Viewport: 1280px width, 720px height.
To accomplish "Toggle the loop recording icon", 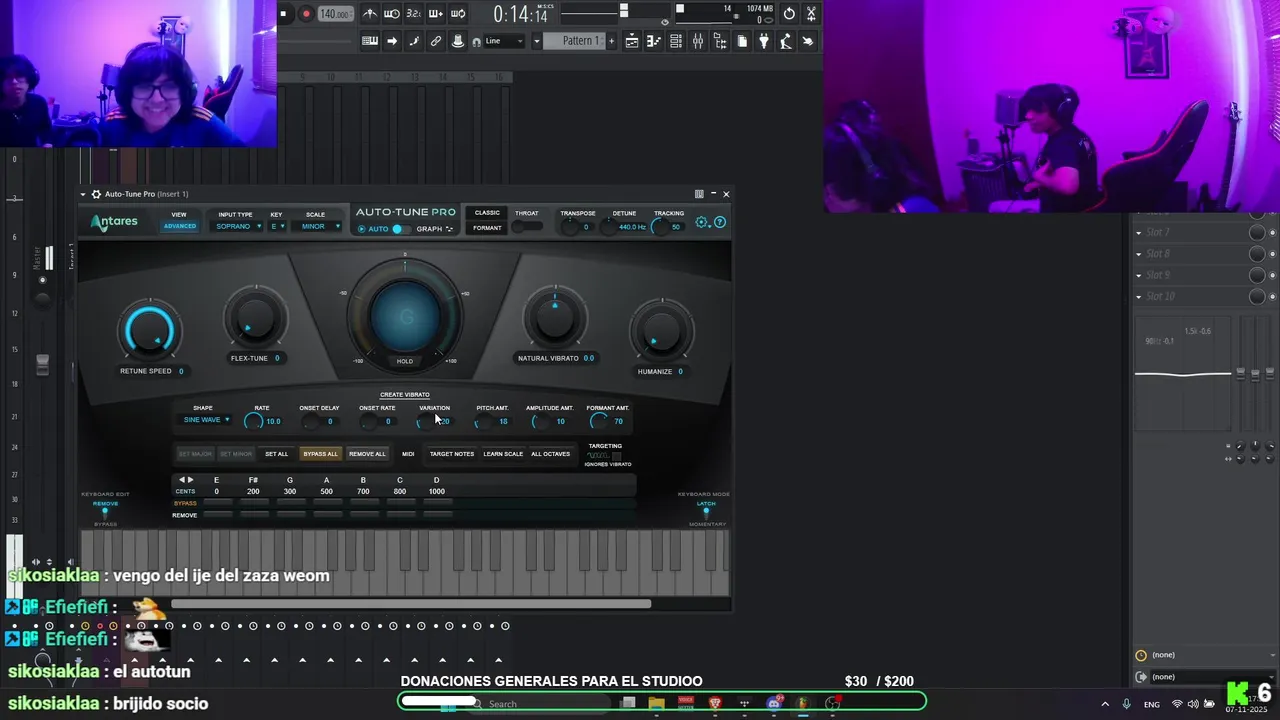I will click(458, 14).
